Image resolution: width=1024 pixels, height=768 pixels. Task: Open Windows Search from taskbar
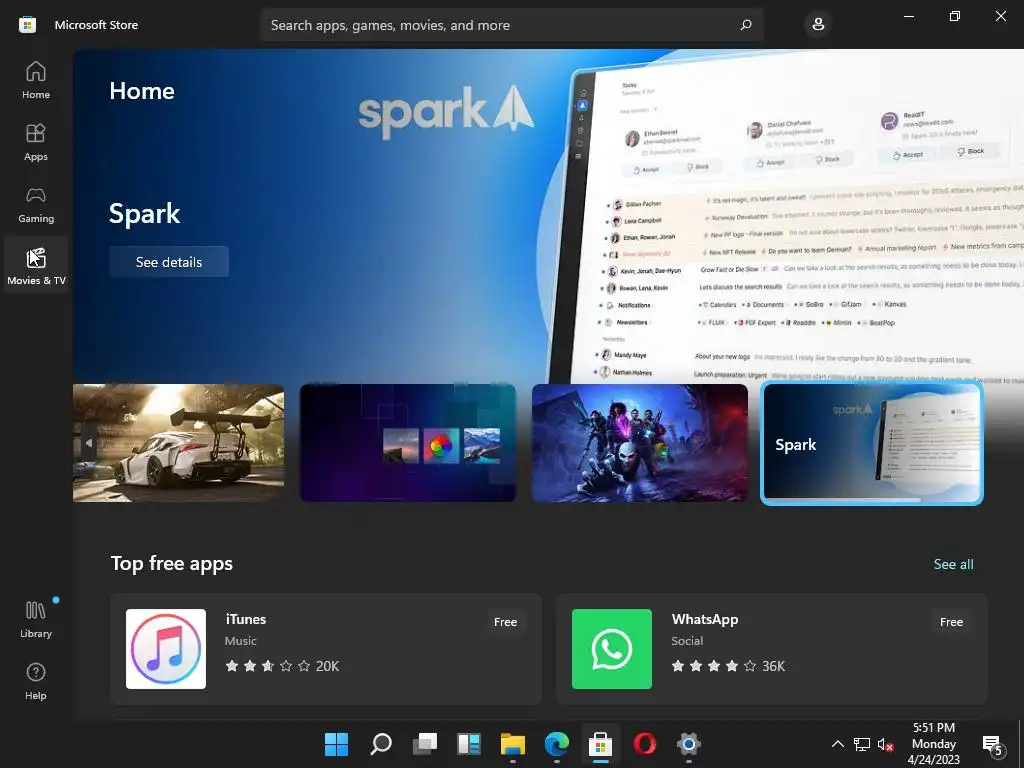click(x=381, y=744)
